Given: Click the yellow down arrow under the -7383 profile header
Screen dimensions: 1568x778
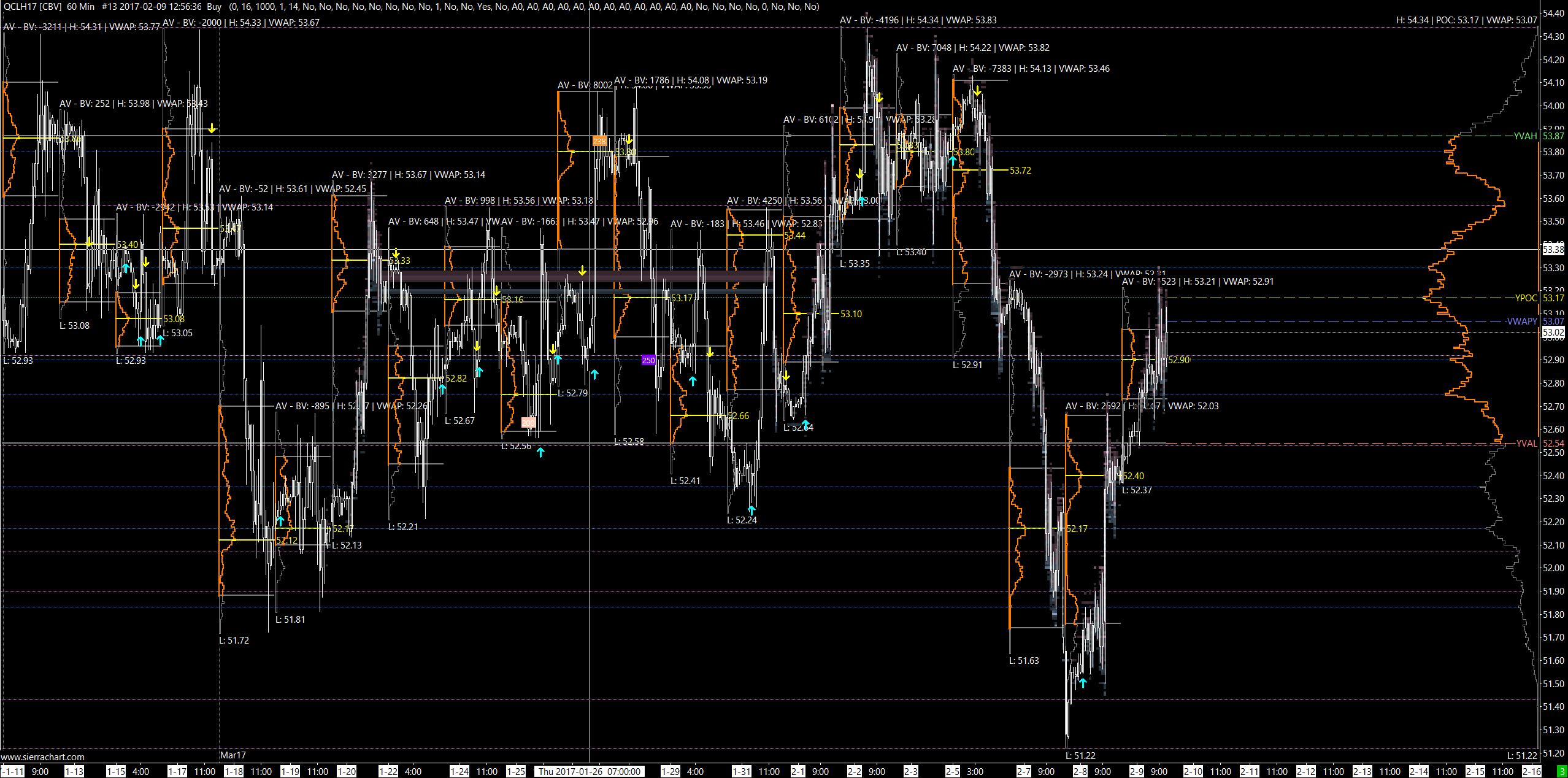Looking at the screenshot, I should 977,91.
